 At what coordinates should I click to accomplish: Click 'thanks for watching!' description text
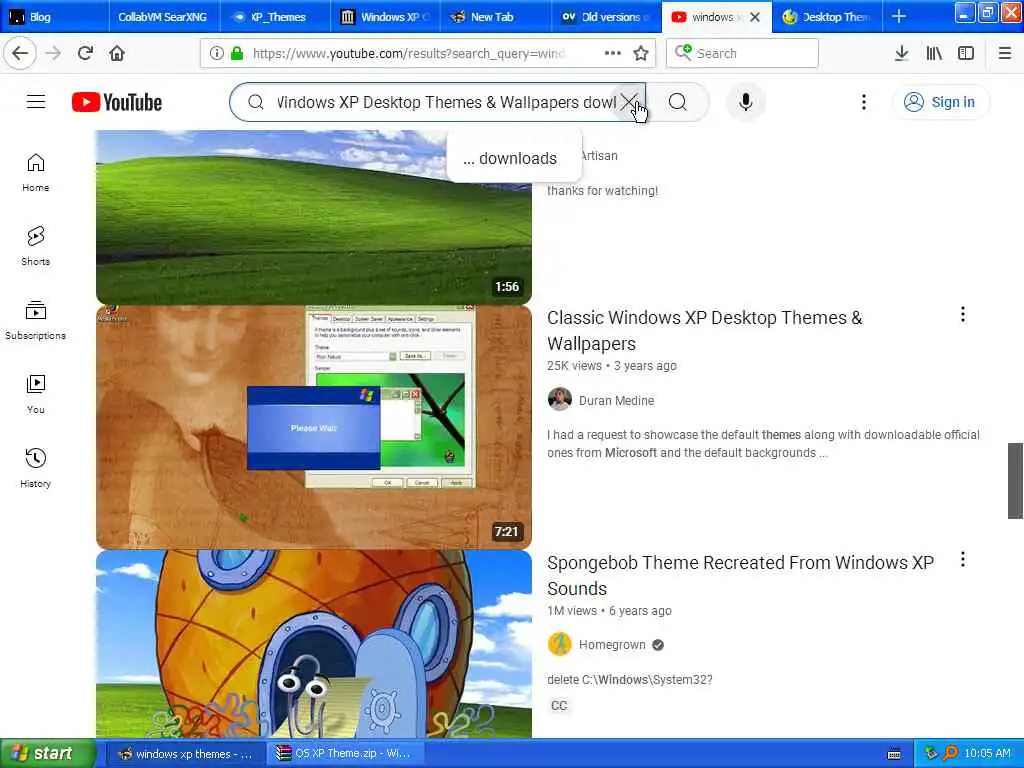click(602, 191)
